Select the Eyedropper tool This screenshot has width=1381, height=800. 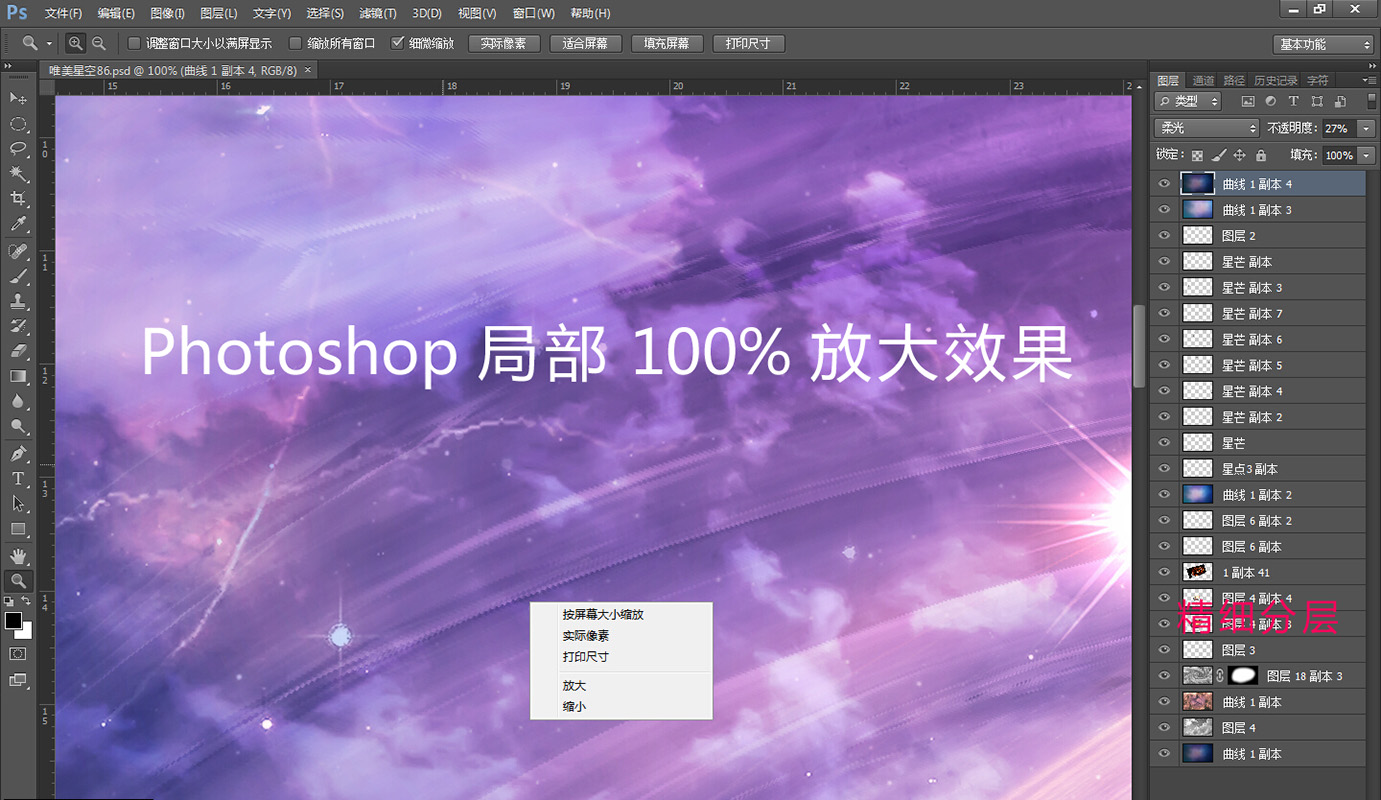18,225
